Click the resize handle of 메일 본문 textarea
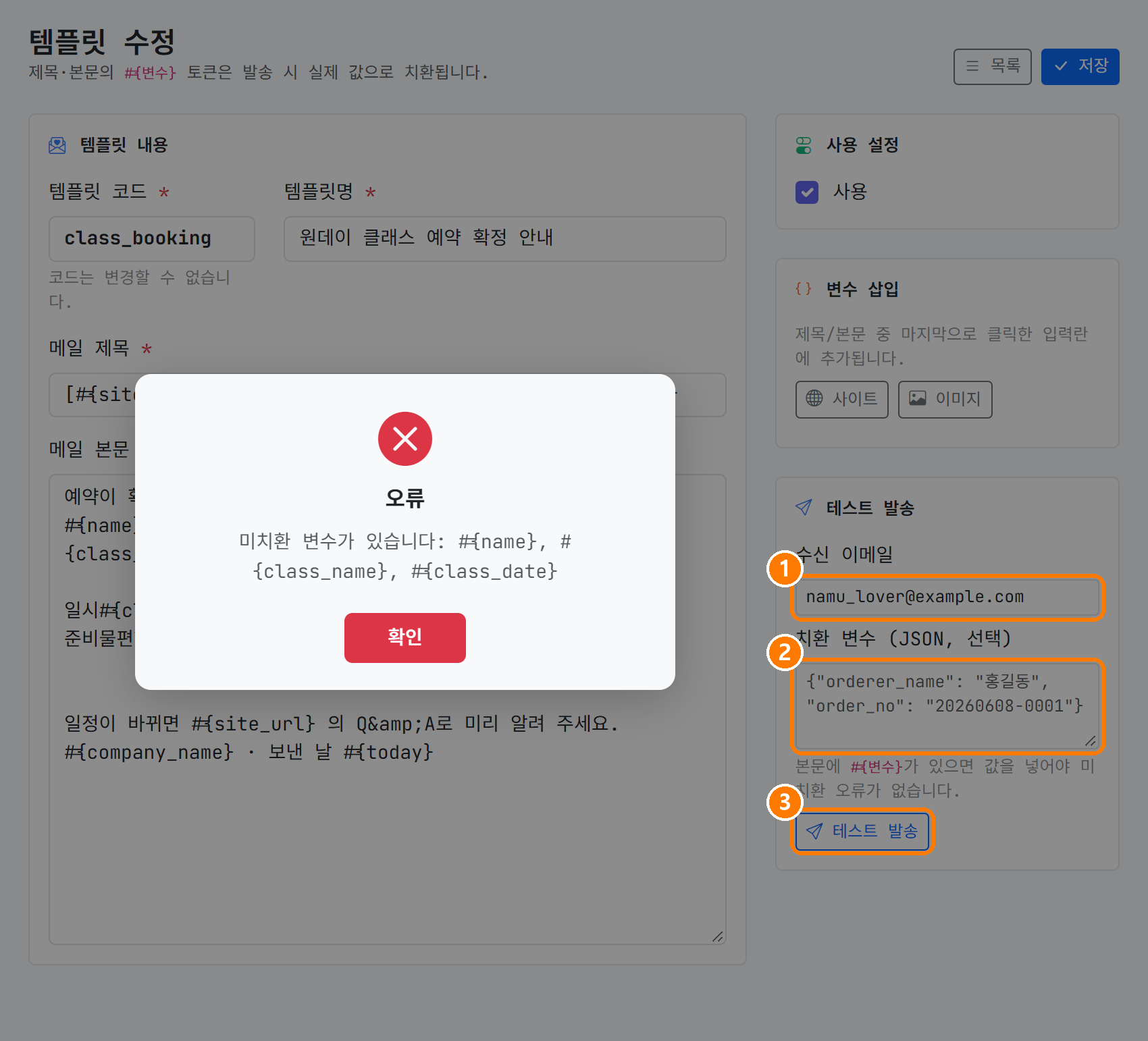The height and width of the screenshot is (1041, 1148). (x=718, y=936)
